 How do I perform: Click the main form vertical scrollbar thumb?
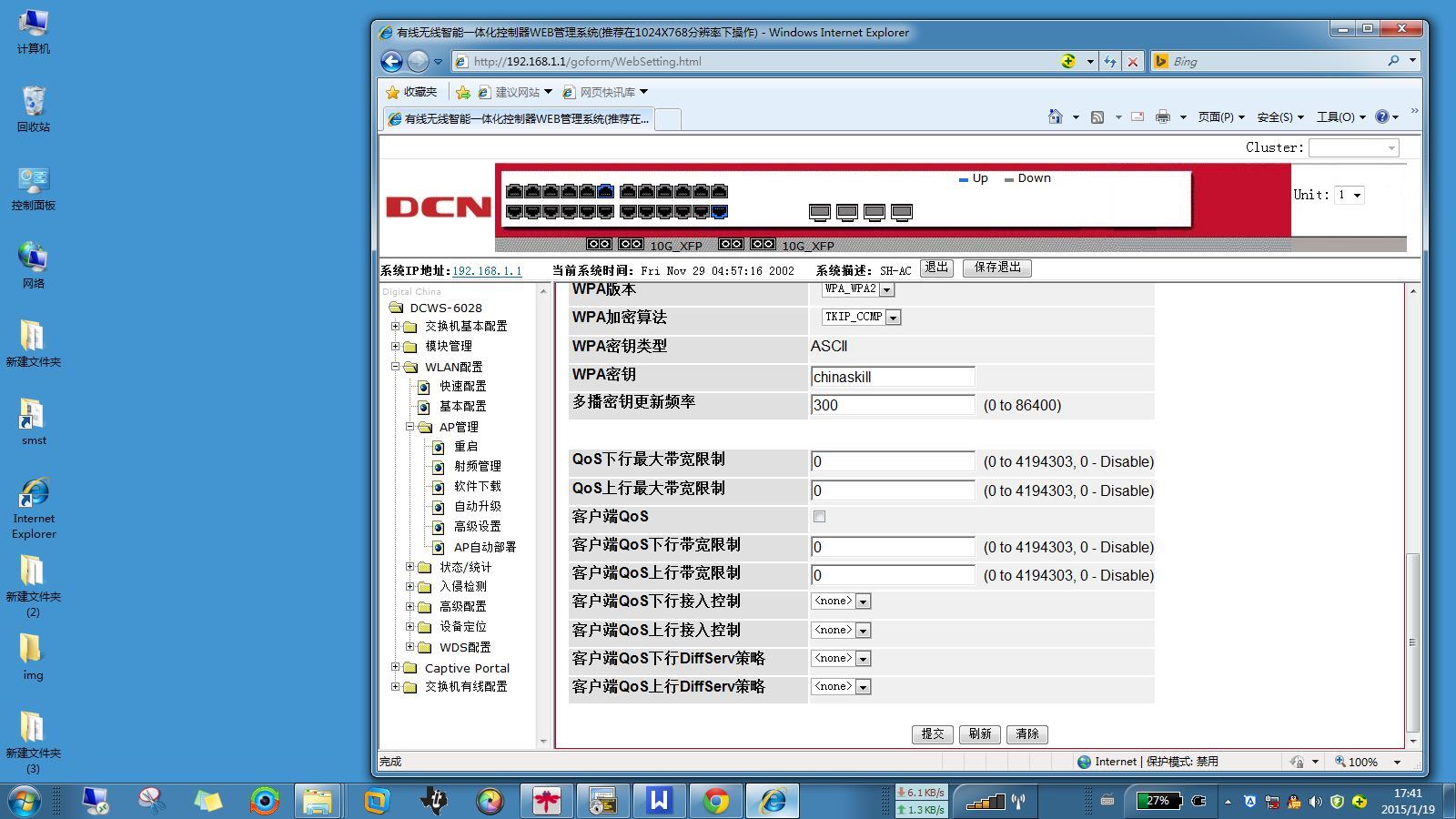(1412, 642)
